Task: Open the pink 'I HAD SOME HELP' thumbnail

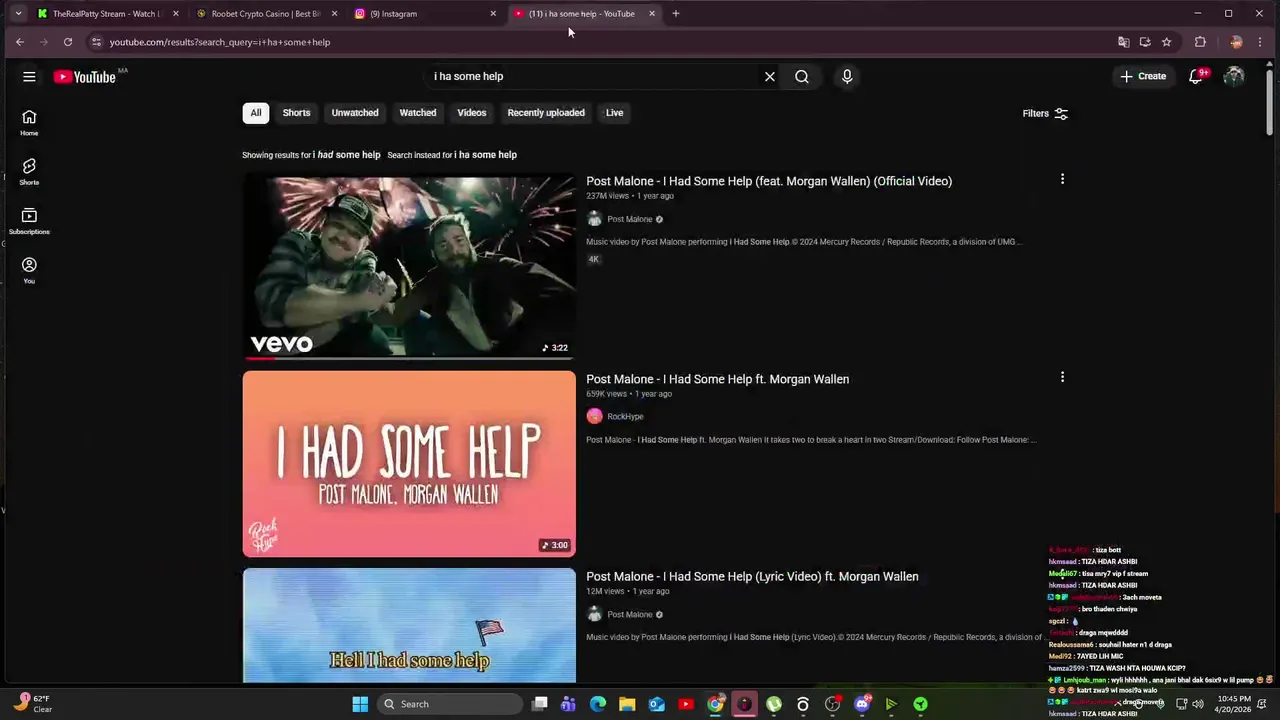Action: pyautogui.click(x=409, y=464)
